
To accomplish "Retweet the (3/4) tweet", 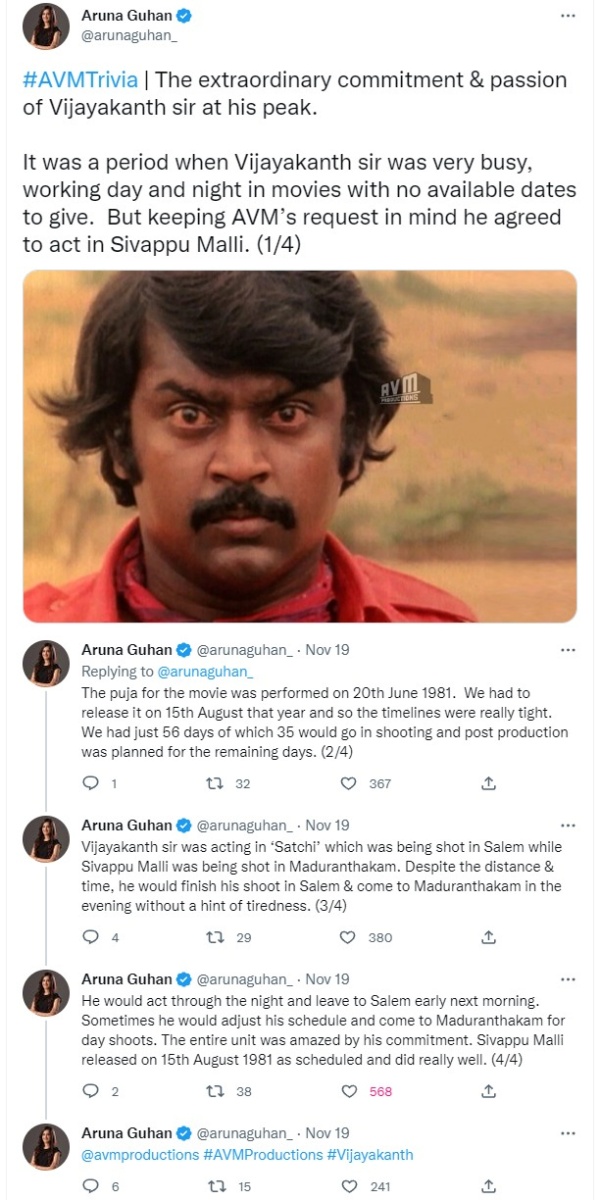I will click(215, 938).
